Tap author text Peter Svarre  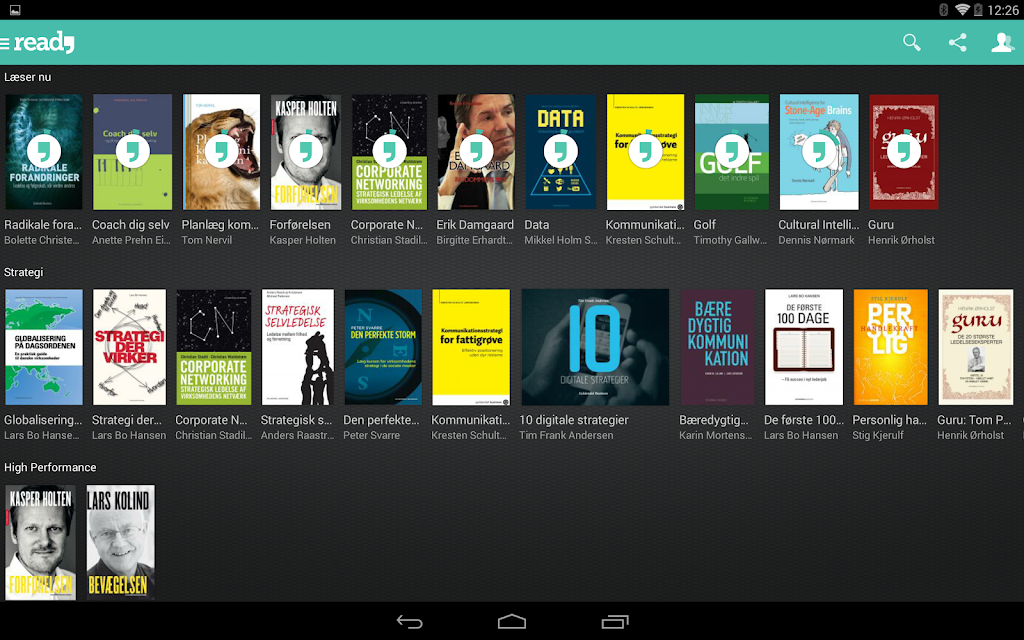coord(372,436)
